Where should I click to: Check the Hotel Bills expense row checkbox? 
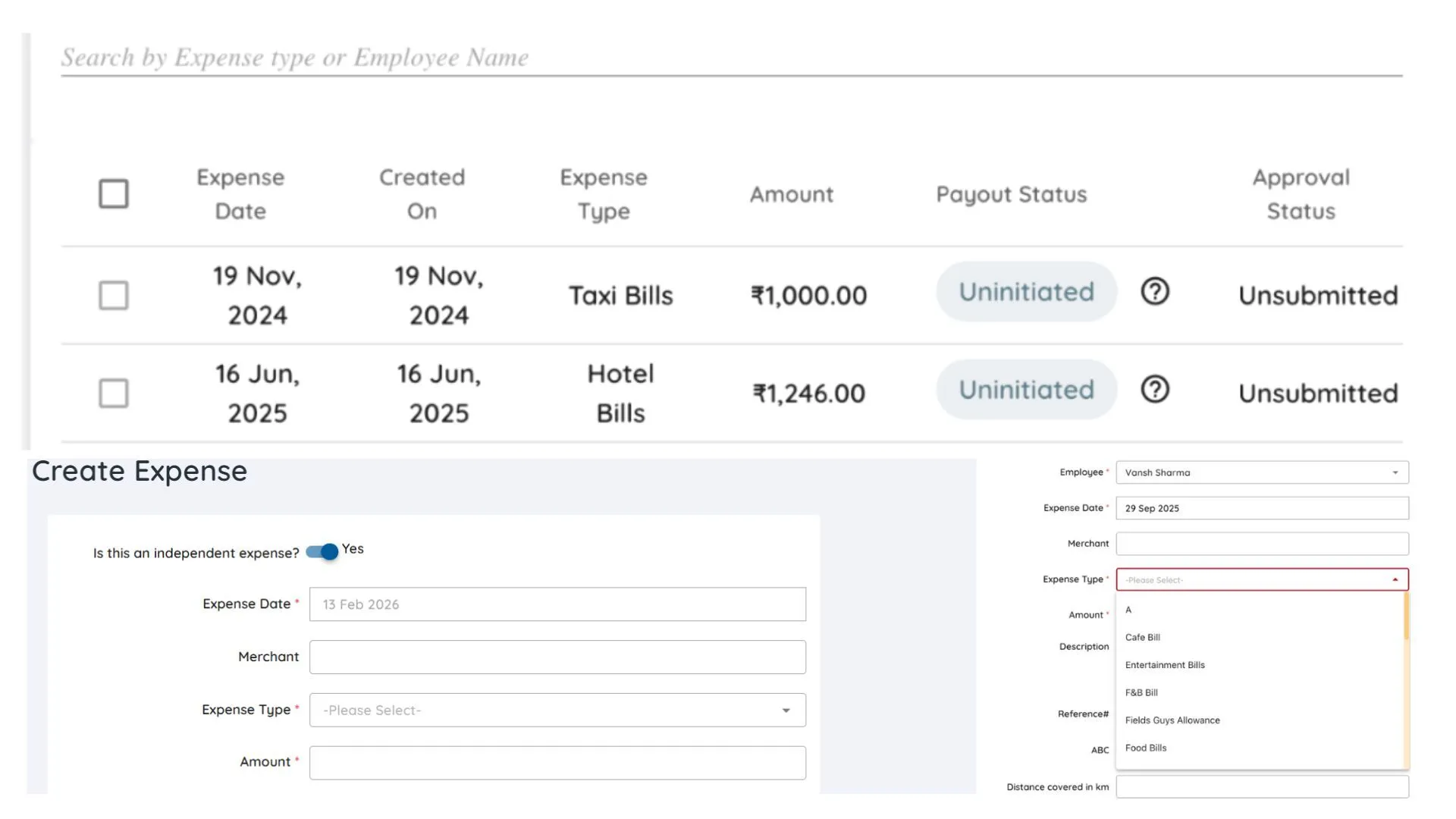[x=114, y=394]
